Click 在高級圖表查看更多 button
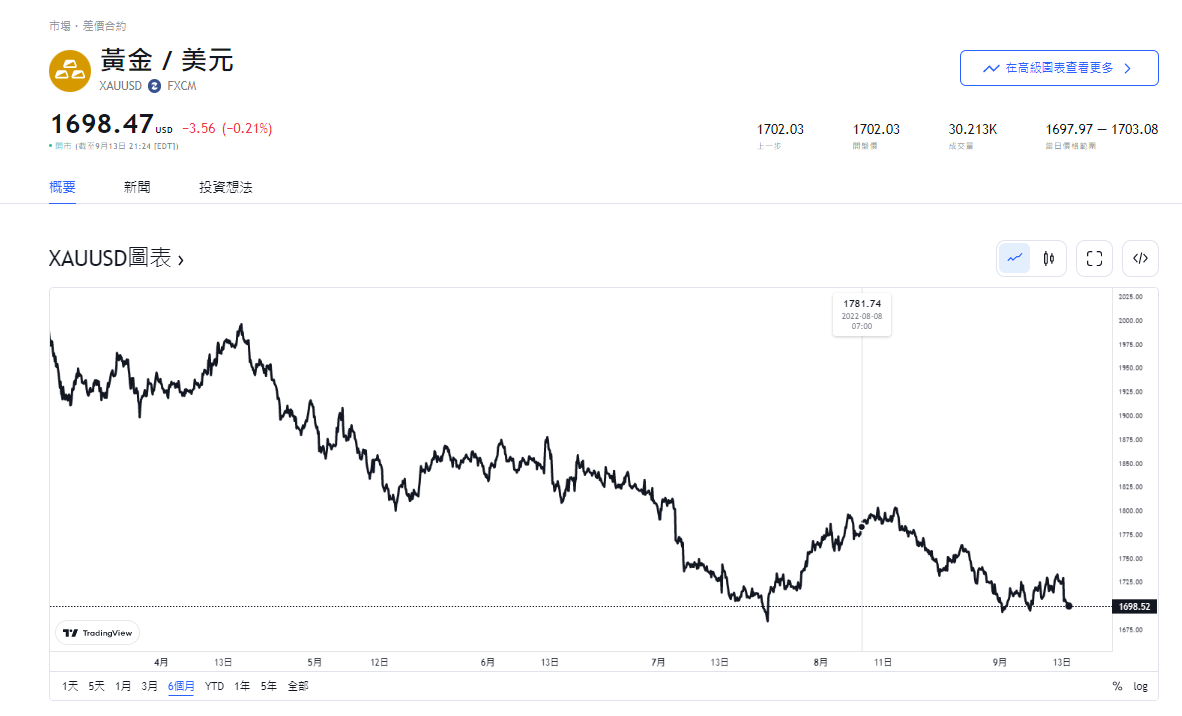The height and width of the screenshot is (716, 1182). (x=1059, y=68)
